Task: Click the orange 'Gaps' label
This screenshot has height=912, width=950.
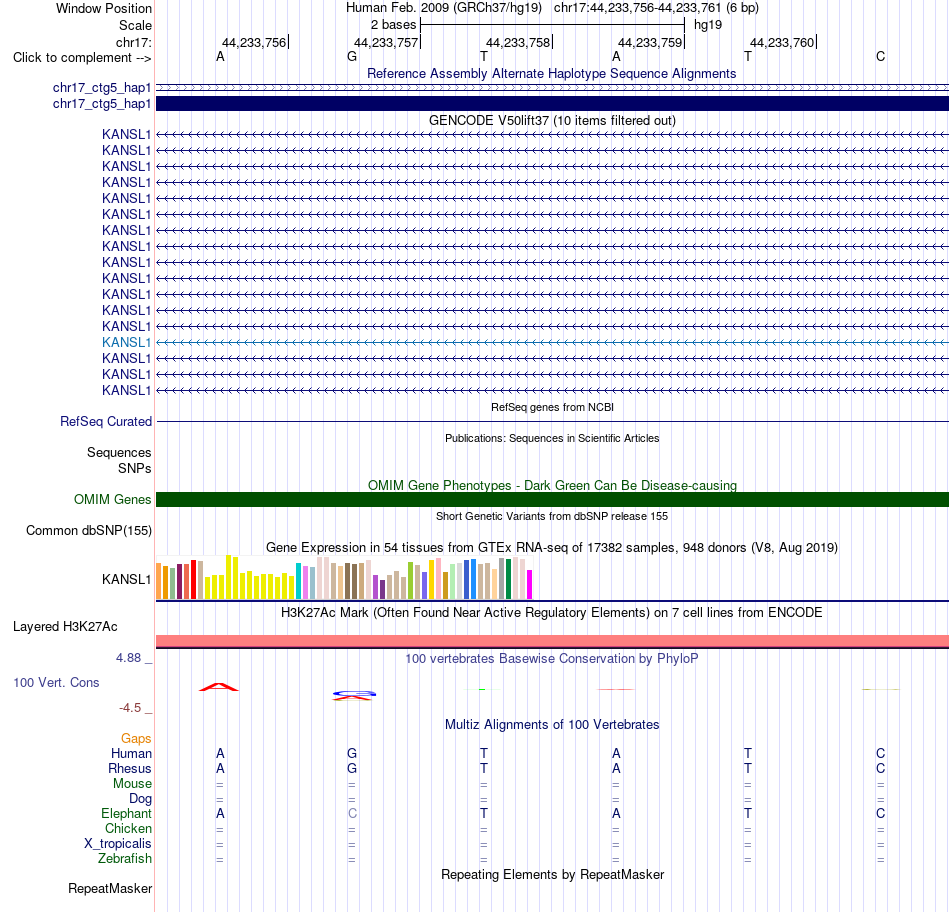Action: [x=136, y=739]
